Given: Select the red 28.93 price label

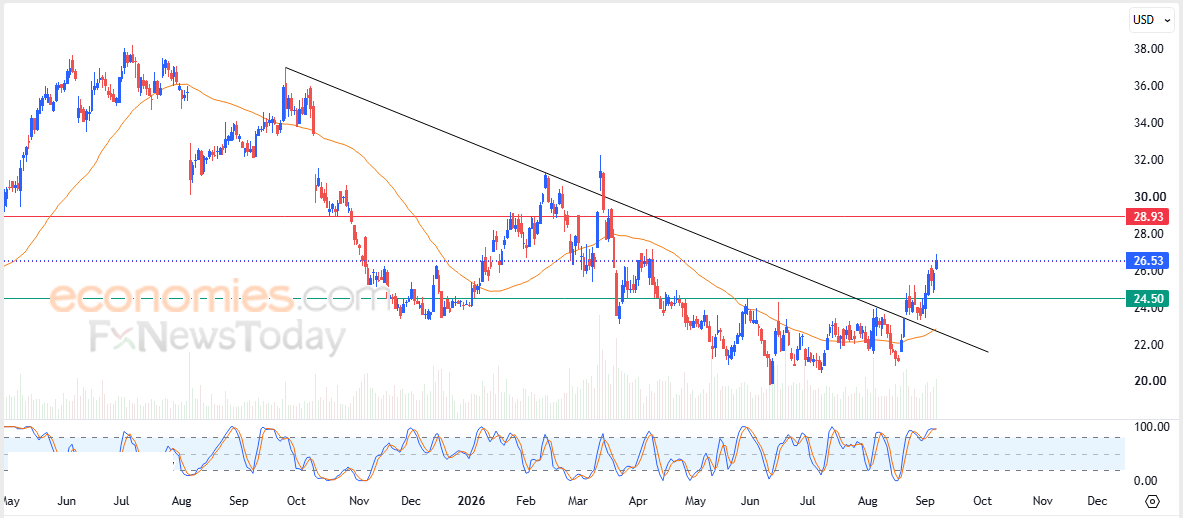Looking at the screenshot, I should tap(1147, 216).
